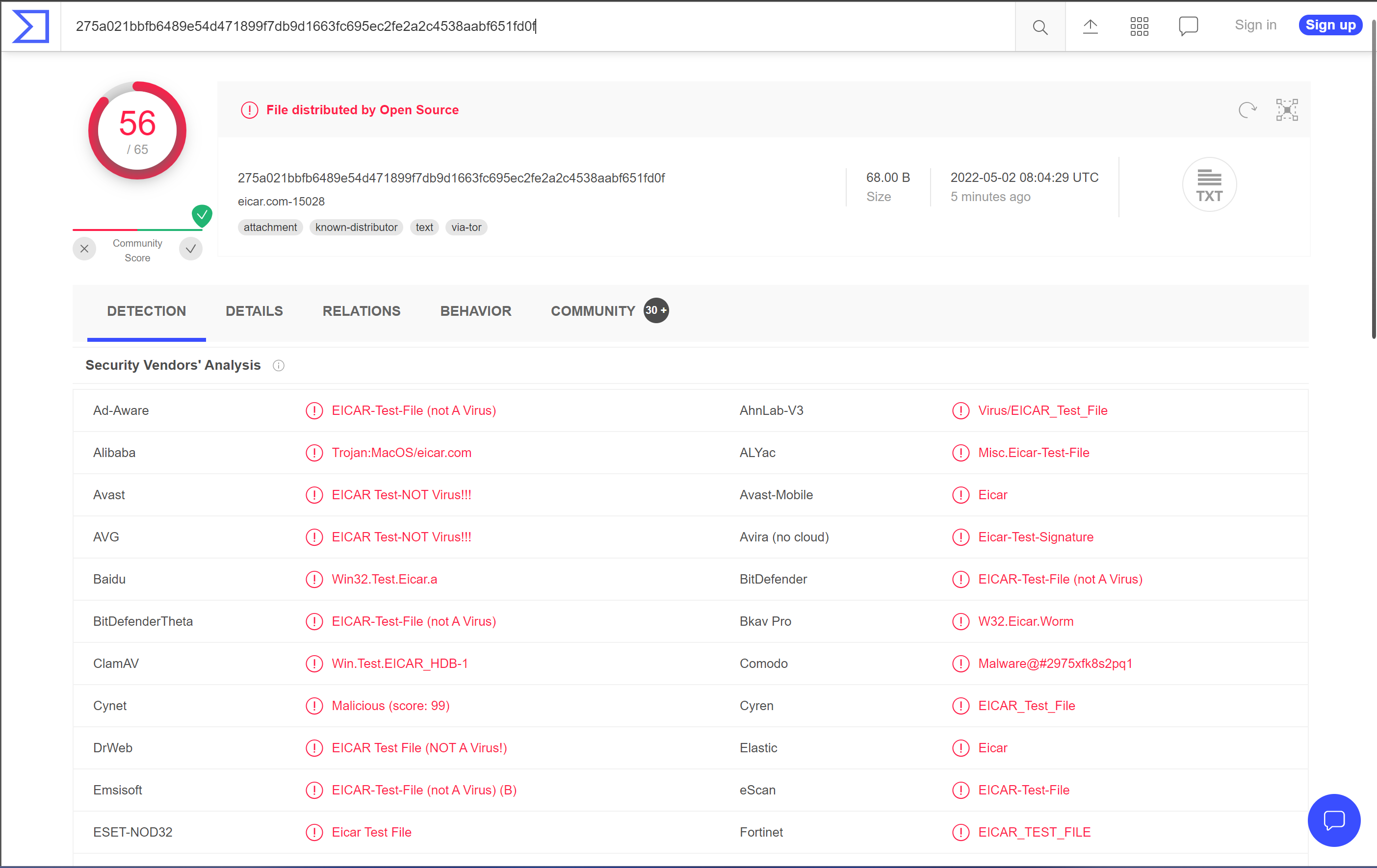The image size is (1377, 868).
Task: Click the info icon beside Security Vendors' Analysis
Action: tap(279, 365)
